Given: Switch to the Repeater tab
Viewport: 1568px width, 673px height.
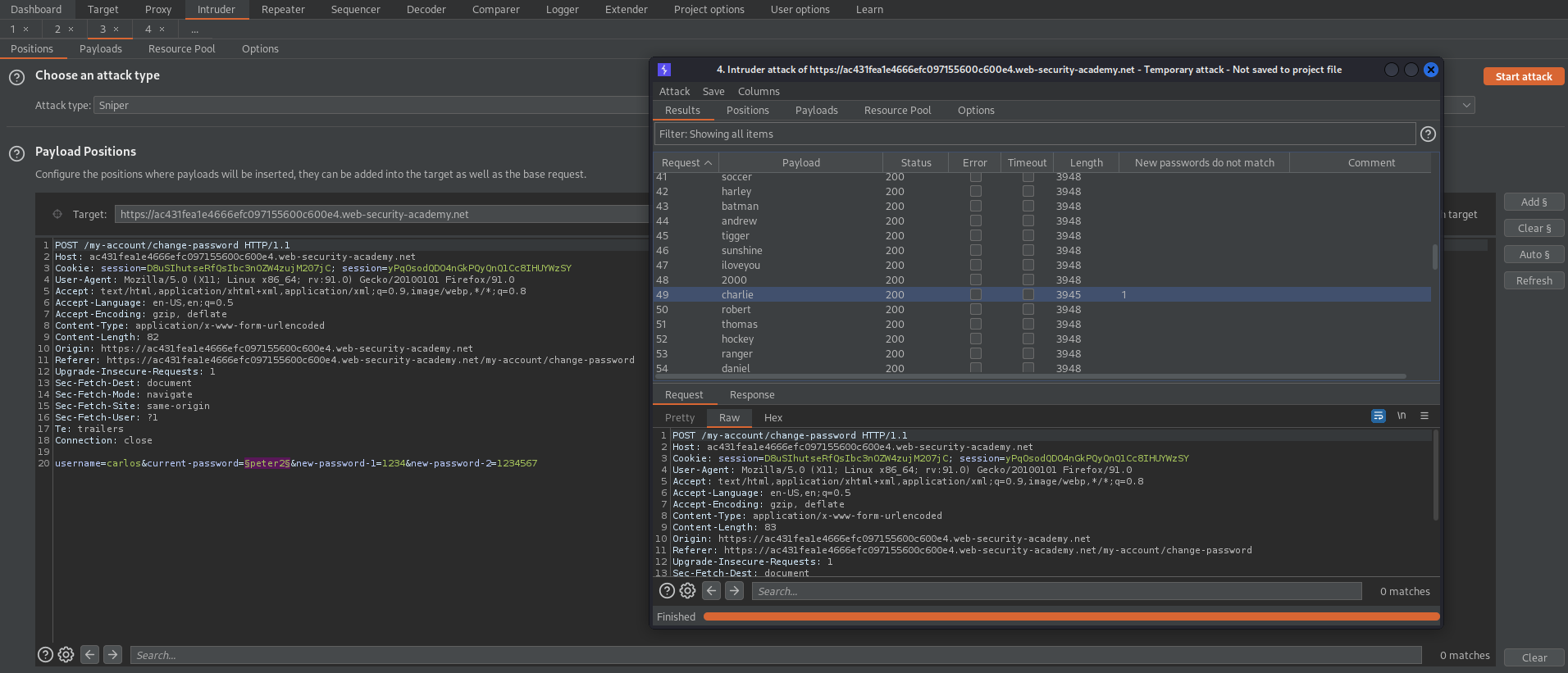Looking at the screenshot, I should (283, 9).
